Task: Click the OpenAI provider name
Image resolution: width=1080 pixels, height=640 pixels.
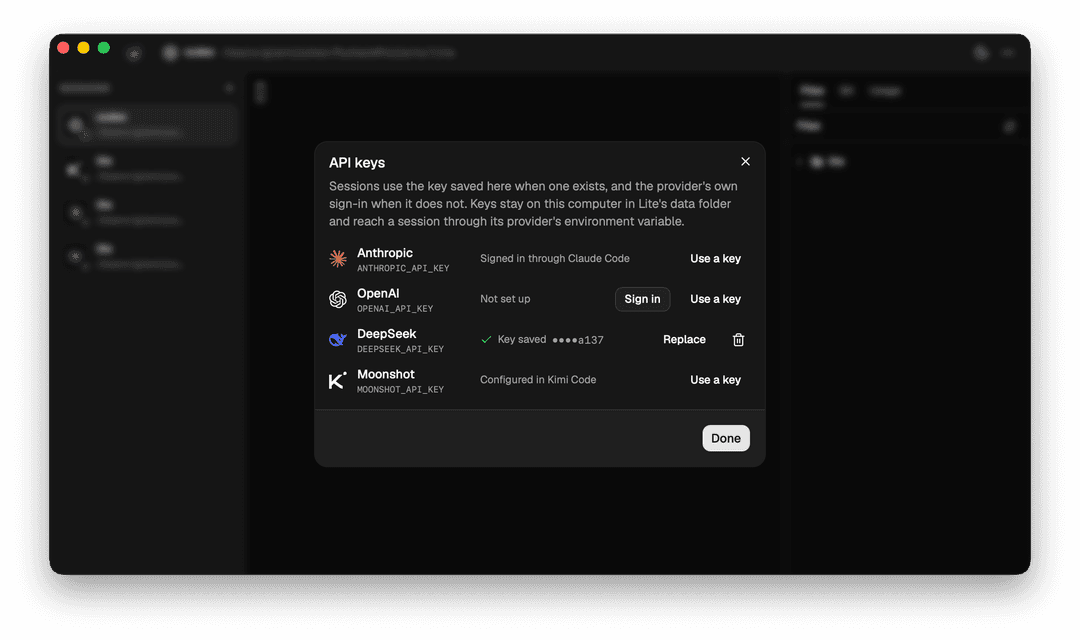Action: coord(378,293)
